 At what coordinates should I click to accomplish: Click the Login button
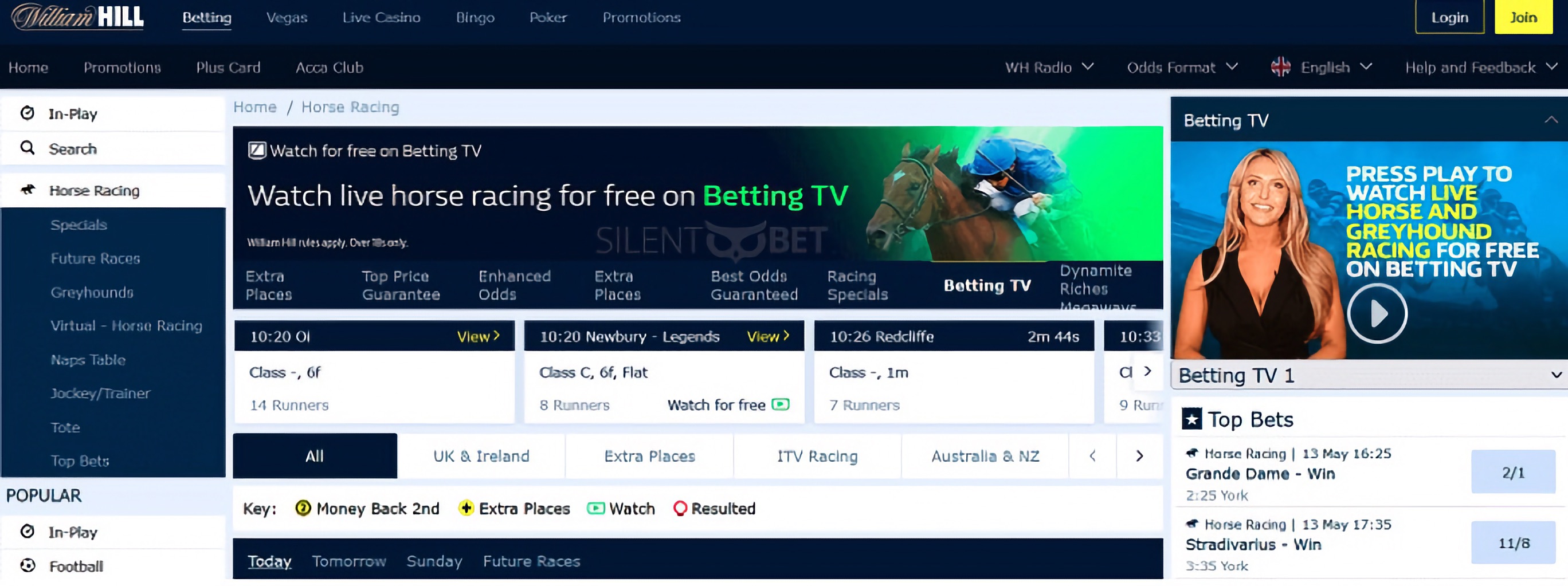point(1449,17)
